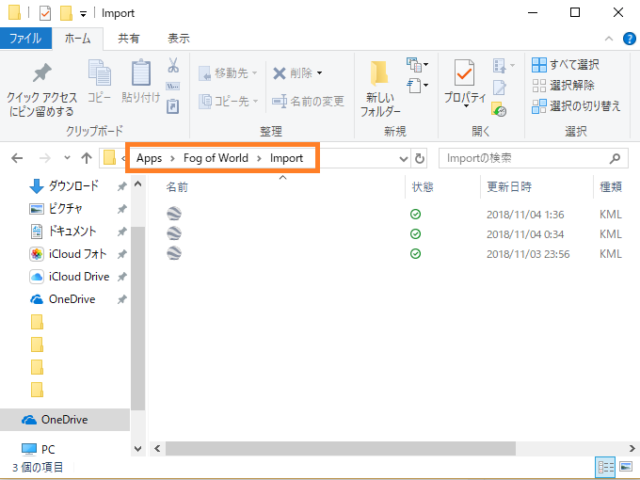This screenshot has width=640, height=480.
Task: Click すべて選択 to select all items
Action: (x=566, y=64)
